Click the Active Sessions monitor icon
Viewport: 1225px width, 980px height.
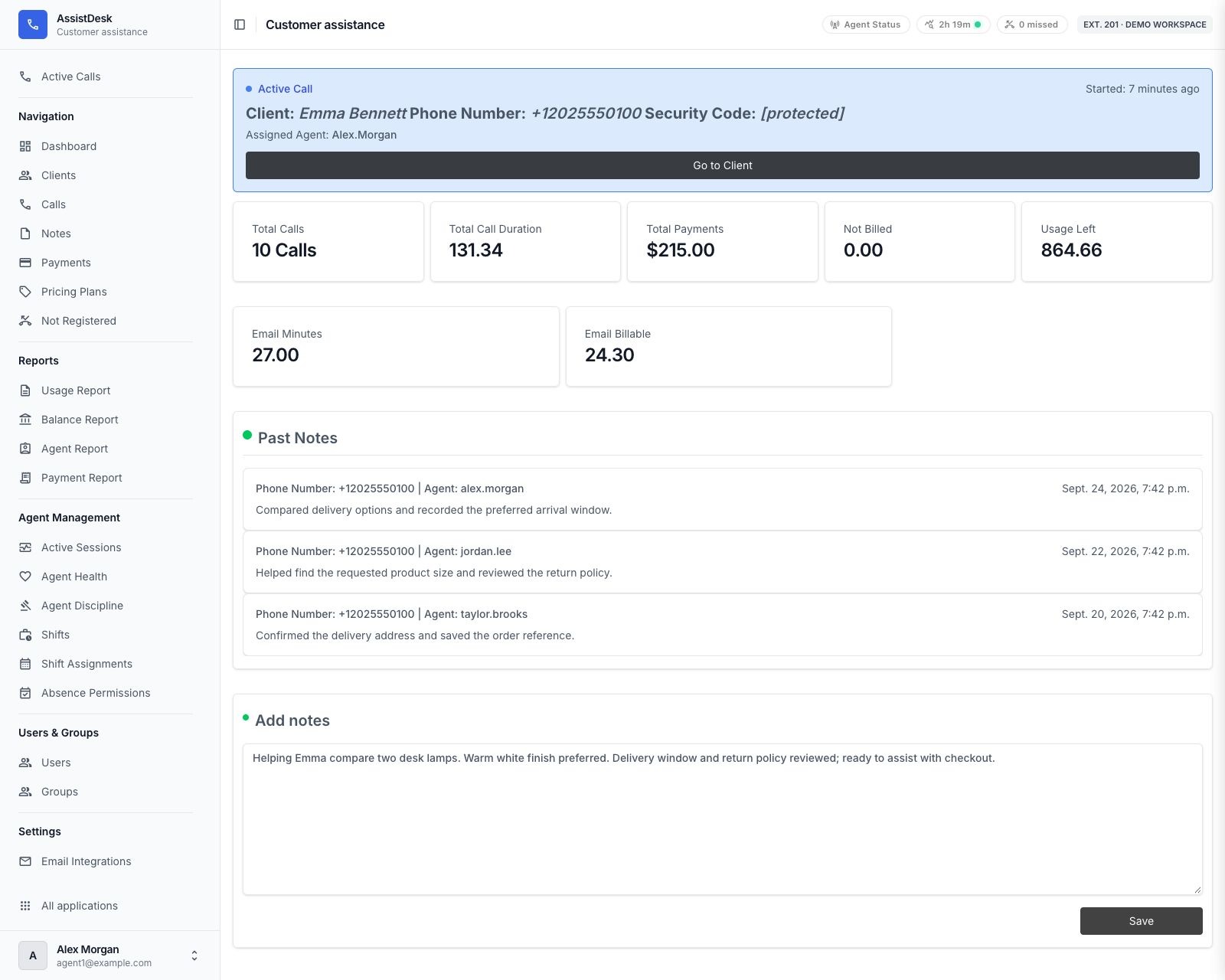pyautogui.click(x=25, y=547)
